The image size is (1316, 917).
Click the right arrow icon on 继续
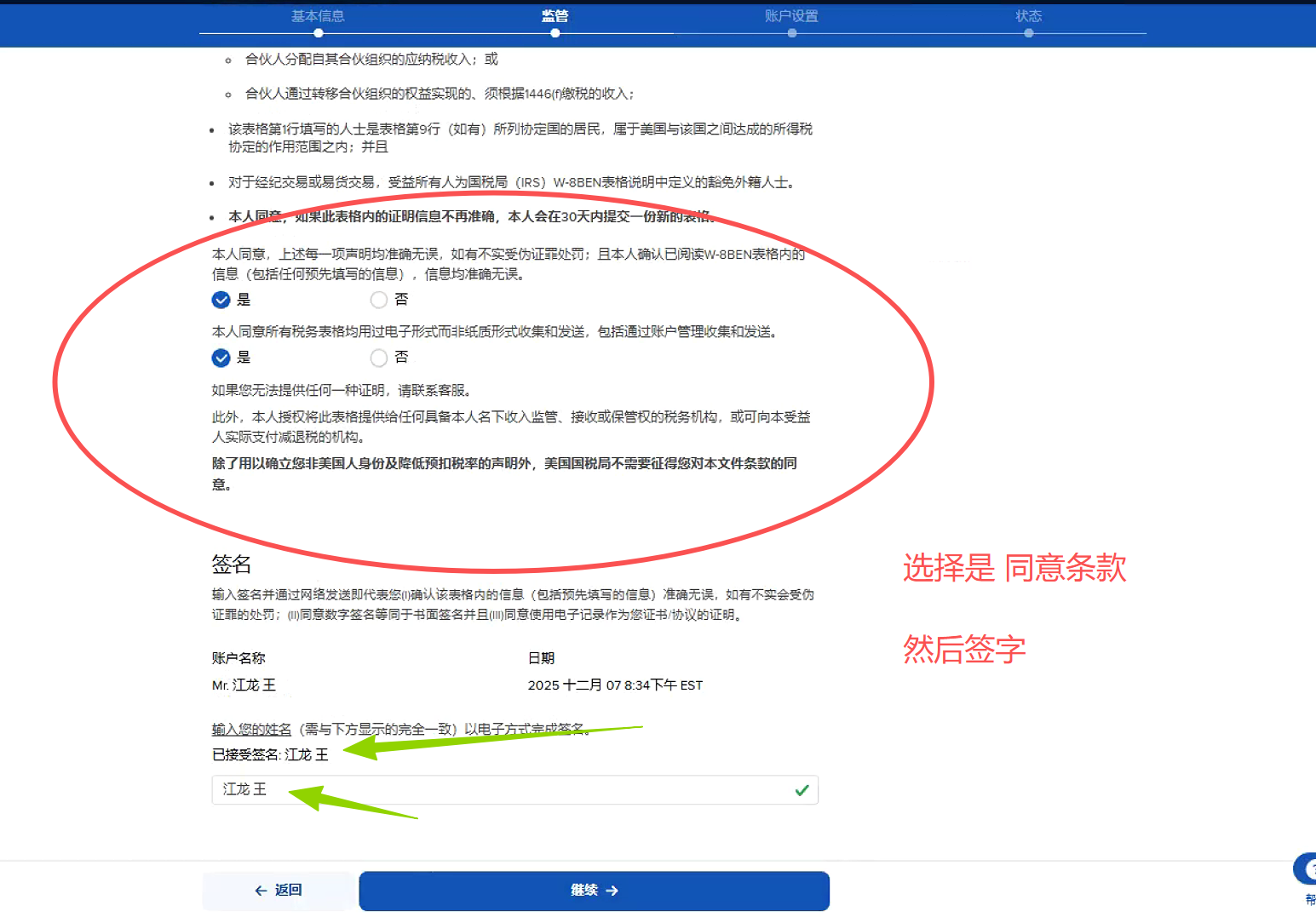tap(612, 891)
